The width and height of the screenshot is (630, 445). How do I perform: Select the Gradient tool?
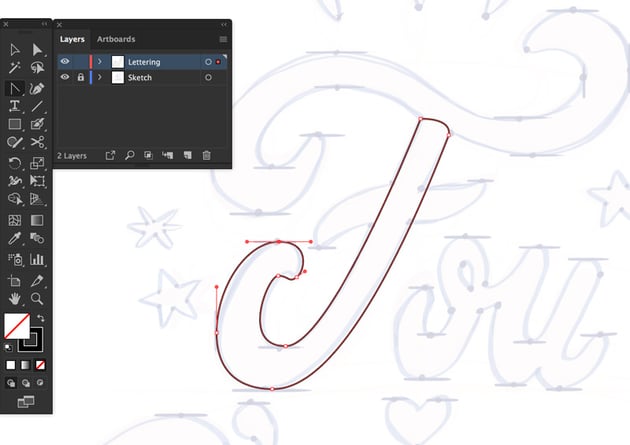(x=37, y=220)
